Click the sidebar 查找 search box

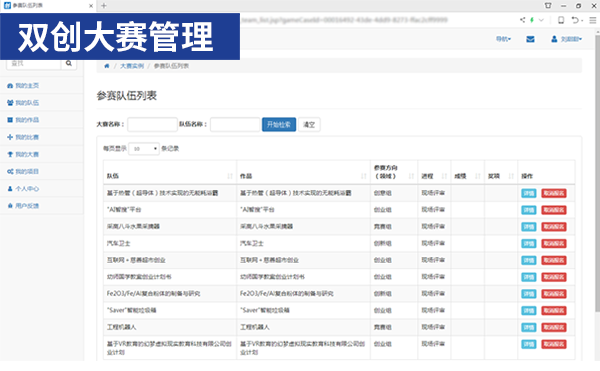tap(34, 64)
